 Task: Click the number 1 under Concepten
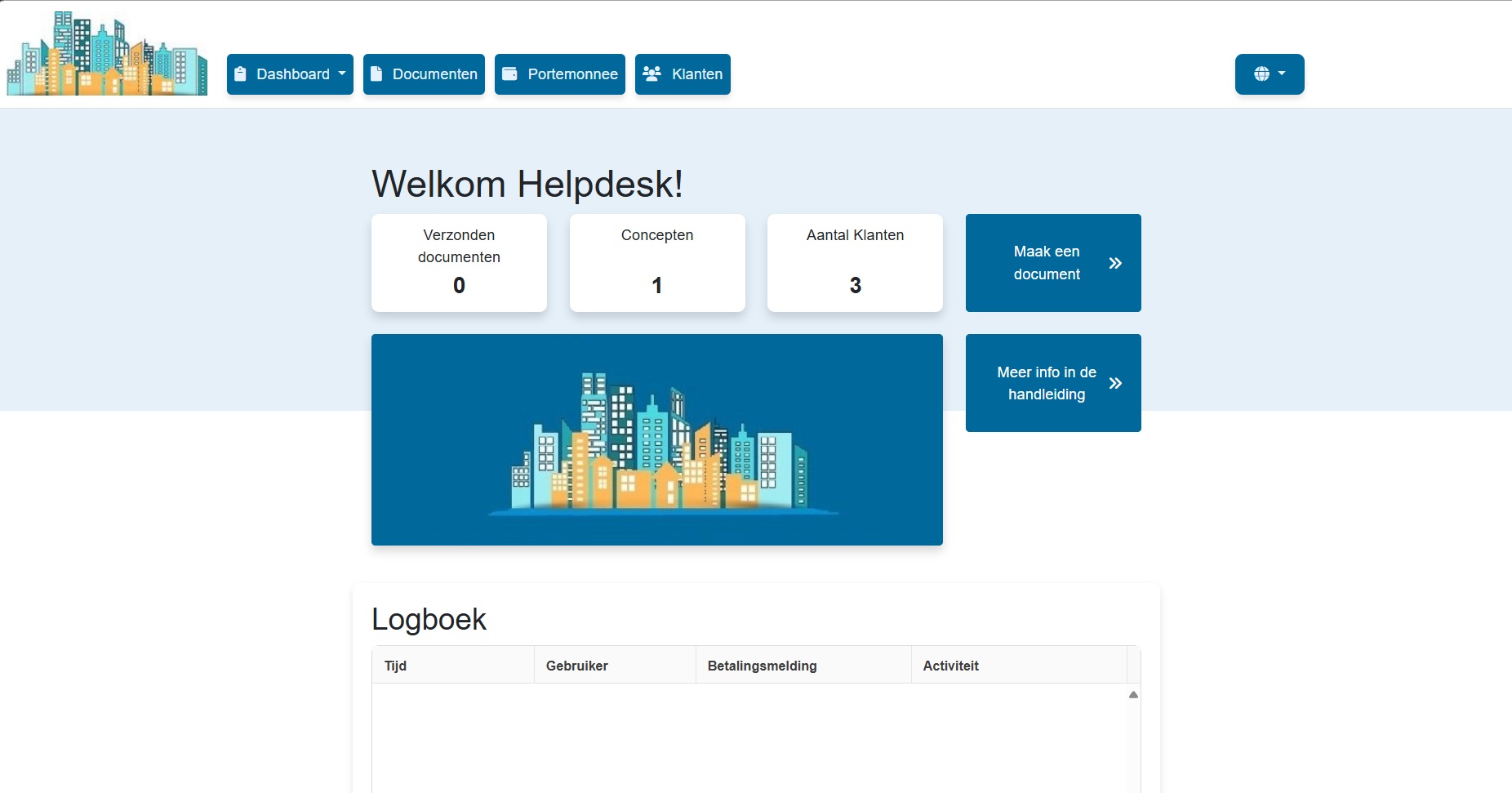tap(657, 285)
